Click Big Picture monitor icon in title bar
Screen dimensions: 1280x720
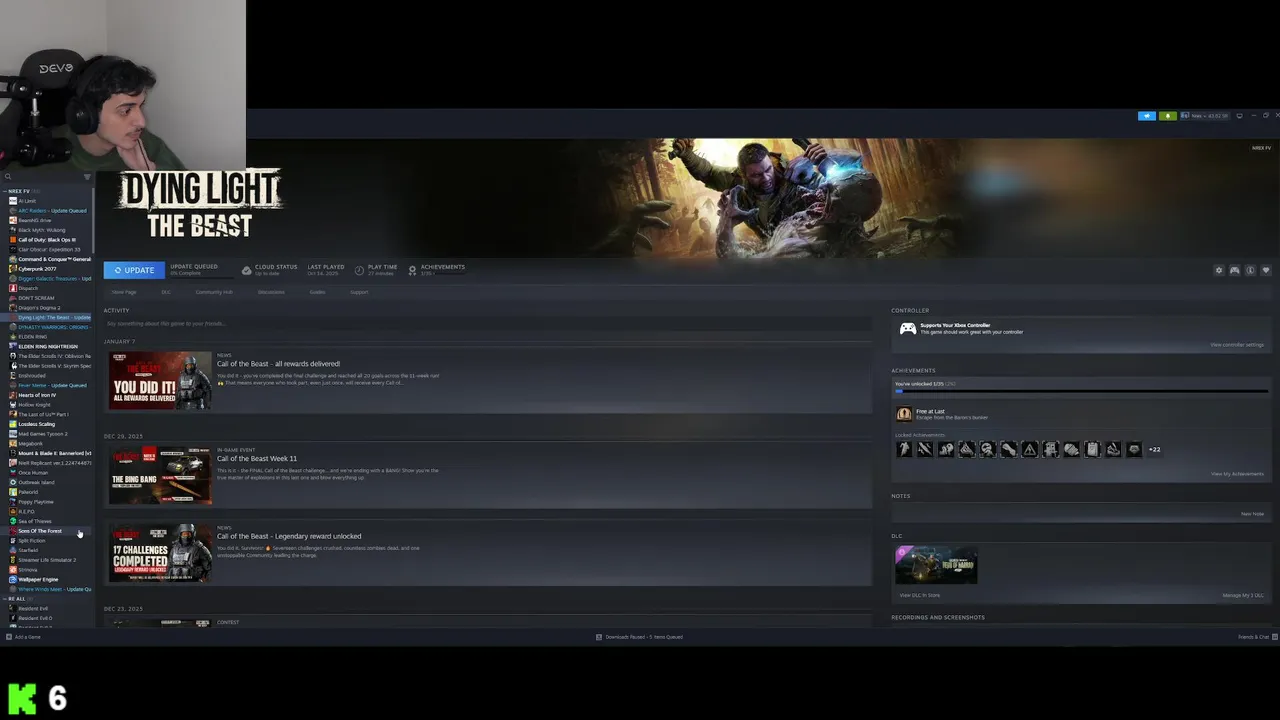(x=1240, y=116)
